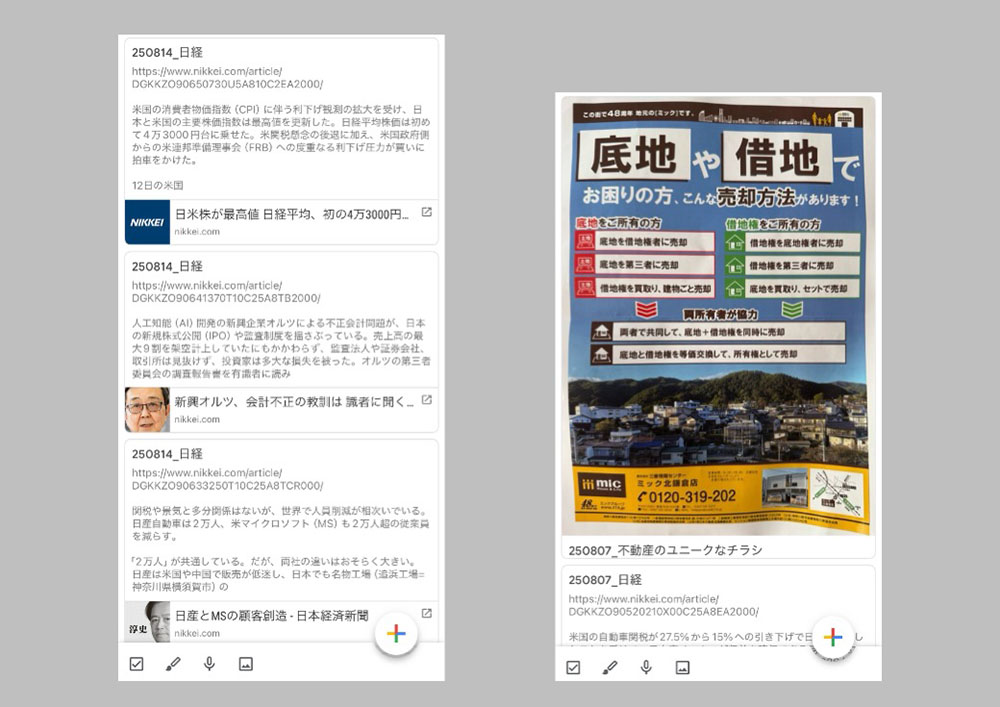Screen dimensions: 1000x707
Task: Click the note text beginning 米国の消費者物価指数
Action: tap(281, 135)
